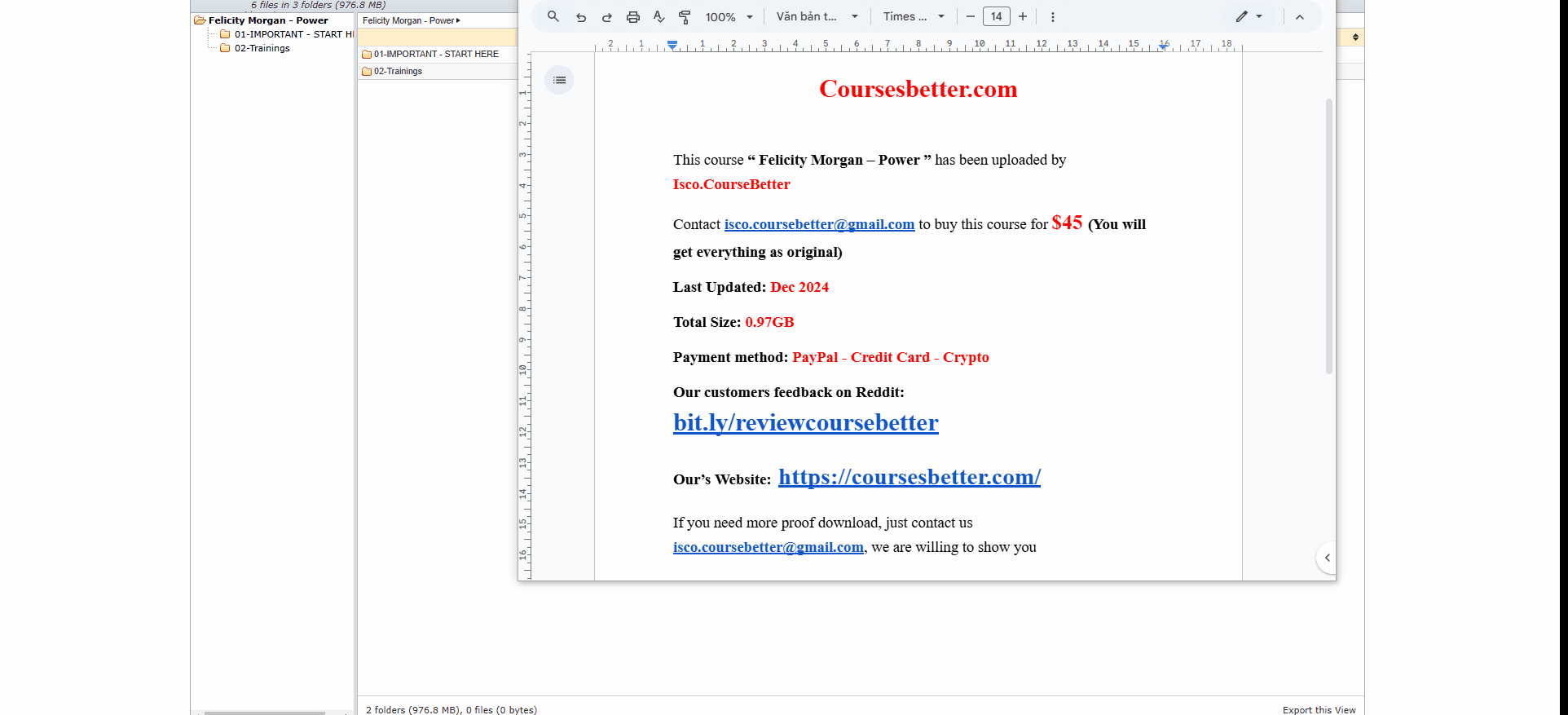This screenshot has height=715, width=1568.
Task: Print the document
Action: tap(633, 16)
